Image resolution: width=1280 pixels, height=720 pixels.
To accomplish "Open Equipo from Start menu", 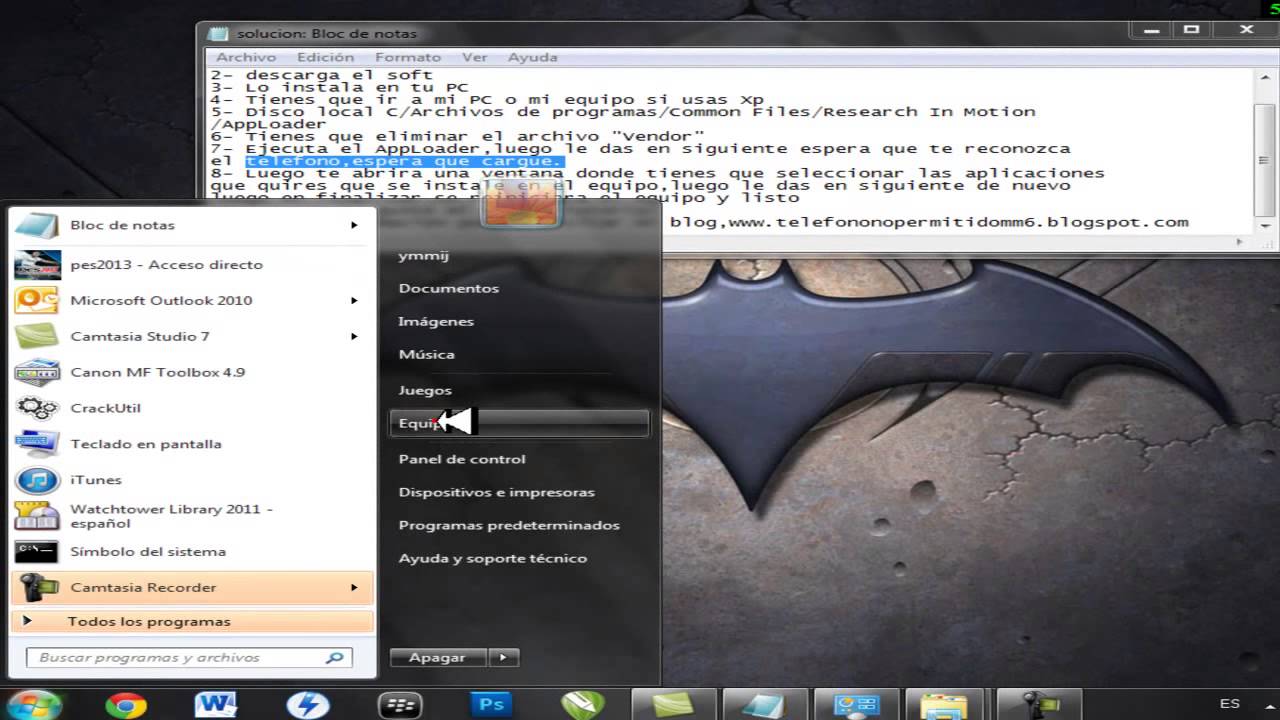I will click(x=519, y=423).
